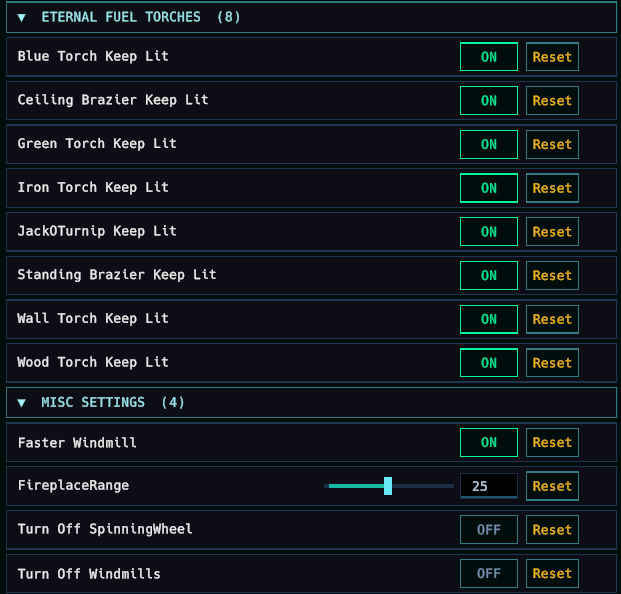The image size is (621, 594).
Task: Toggle Standing Brazier Keep Lit ON switch
Action: pyautogui.click(x=489, y=276)
